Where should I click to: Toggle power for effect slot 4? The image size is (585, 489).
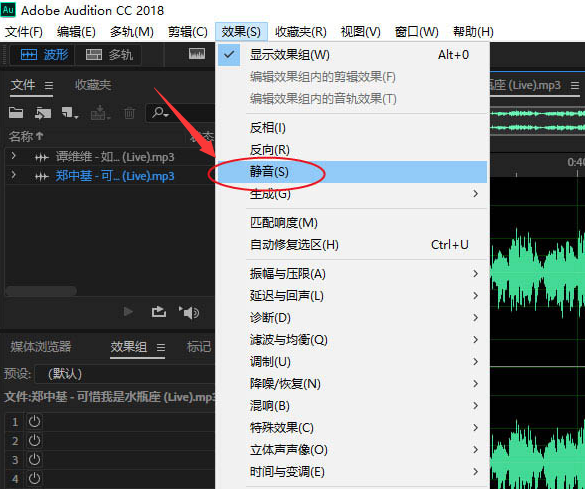34,479
